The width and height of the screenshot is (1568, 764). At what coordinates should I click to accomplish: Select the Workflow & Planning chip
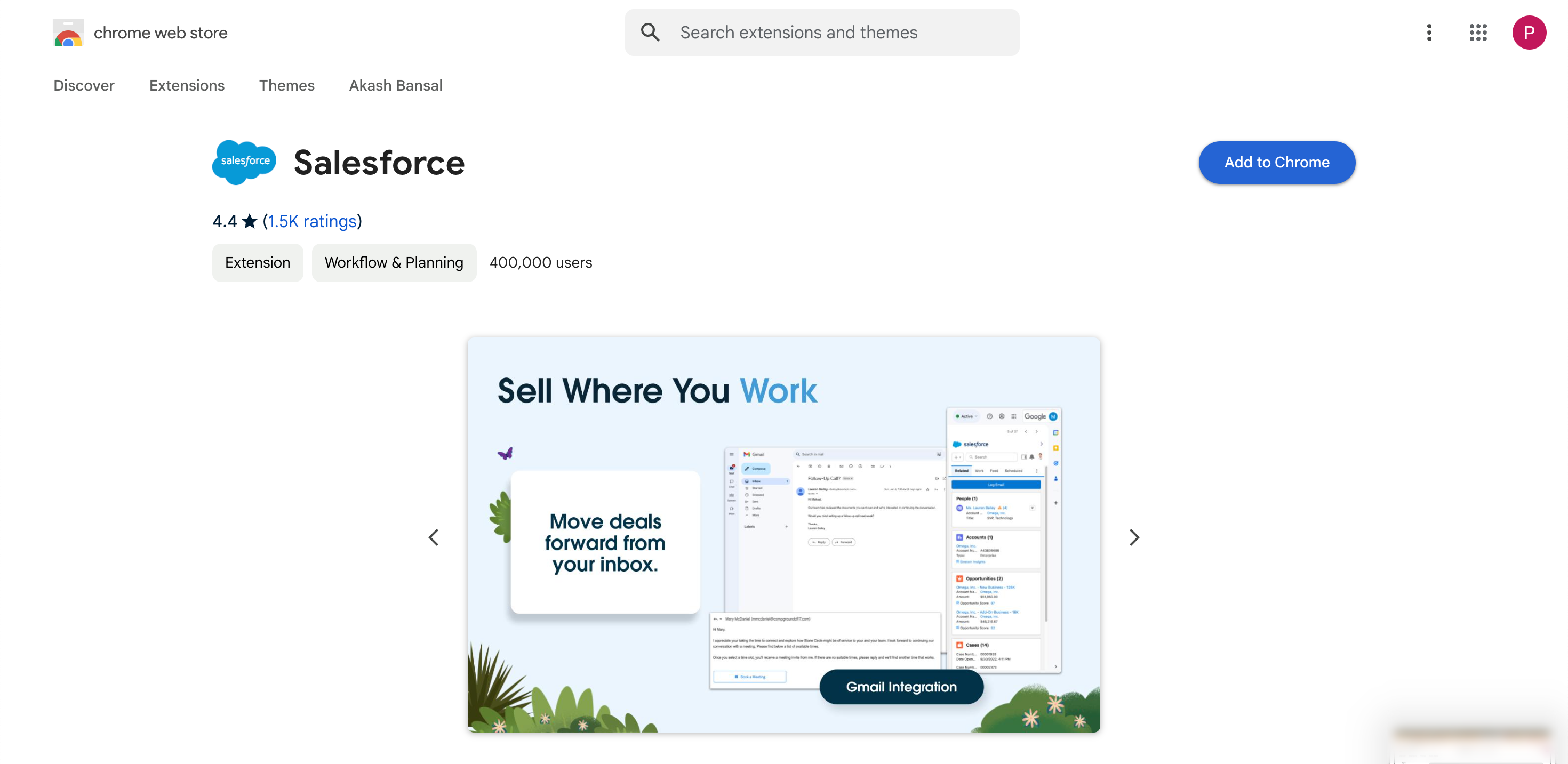point(394,263)
